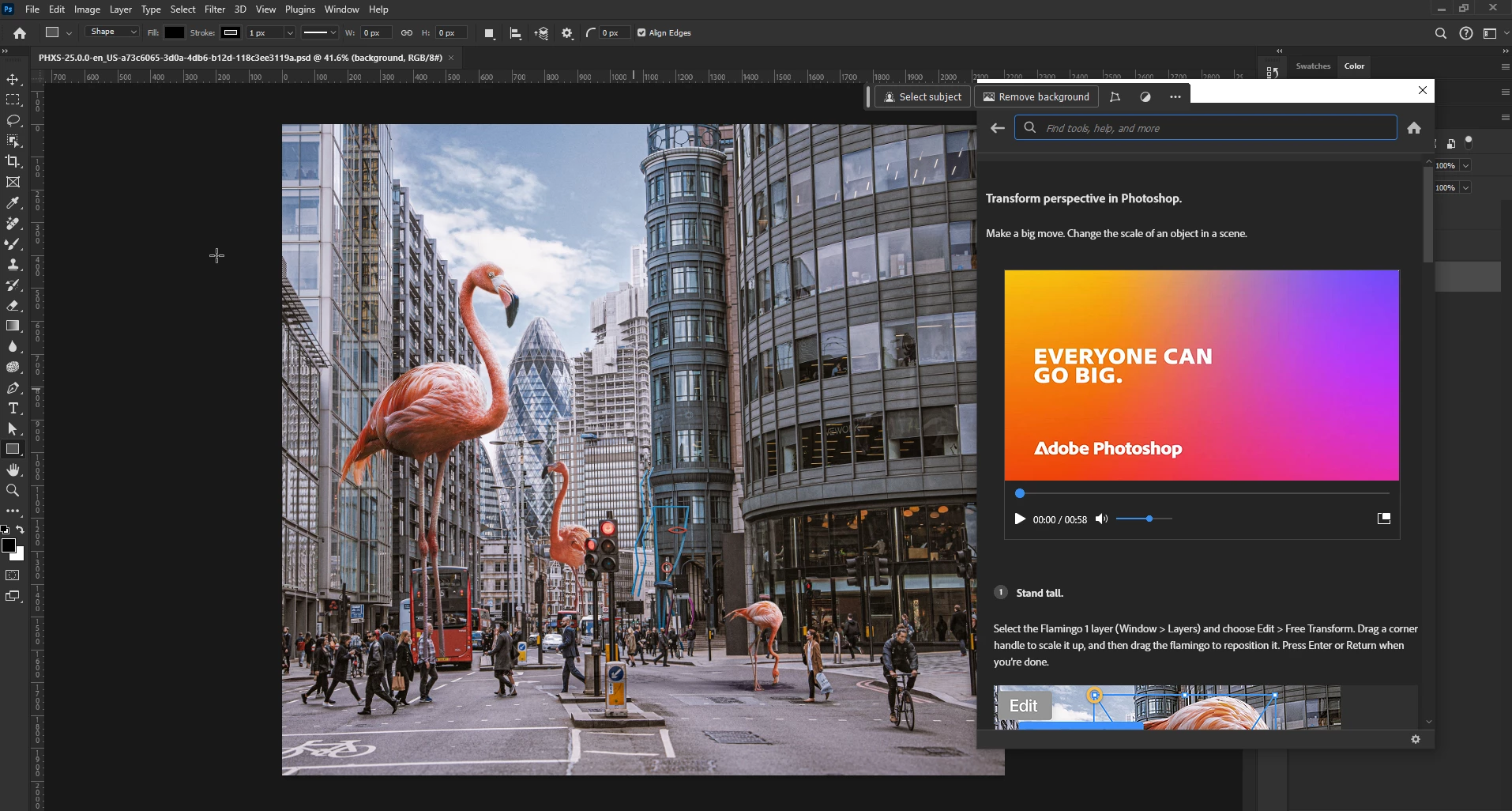Toggle link between shape width and height
This screenshot has height=811, width=1512.
(x=407, y=33)
